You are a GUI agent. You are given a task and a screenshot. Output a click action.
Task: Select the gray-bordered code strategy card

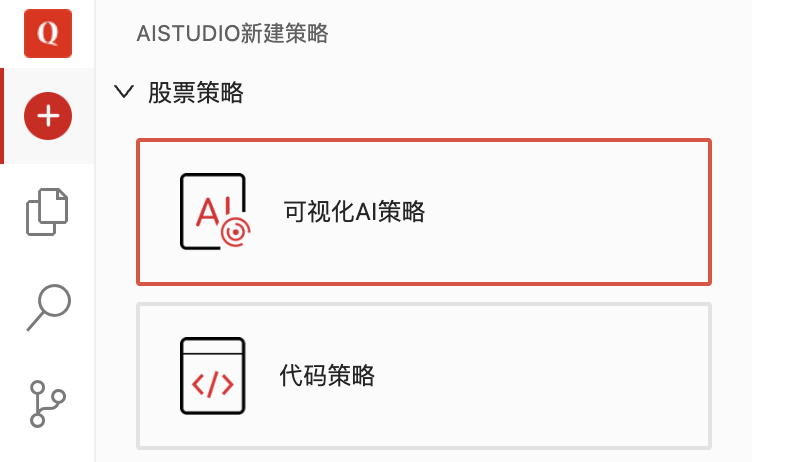424,376
